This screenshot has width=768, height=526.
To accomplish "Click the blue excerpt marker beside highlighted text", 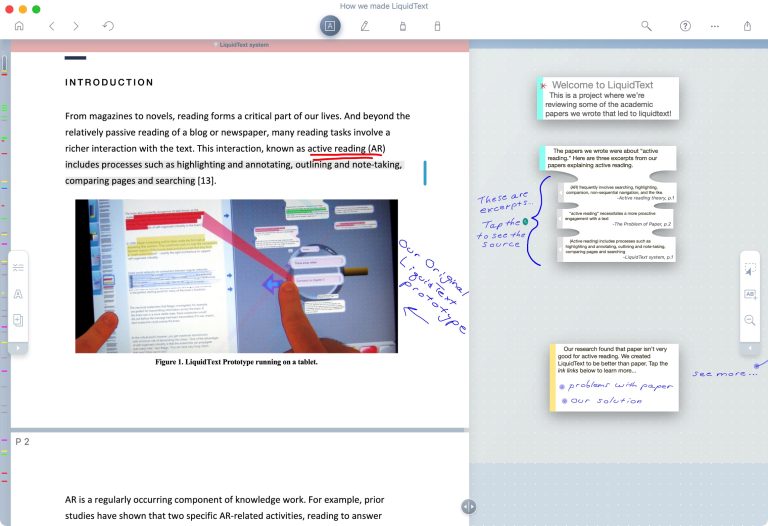I will coord(425,173).
